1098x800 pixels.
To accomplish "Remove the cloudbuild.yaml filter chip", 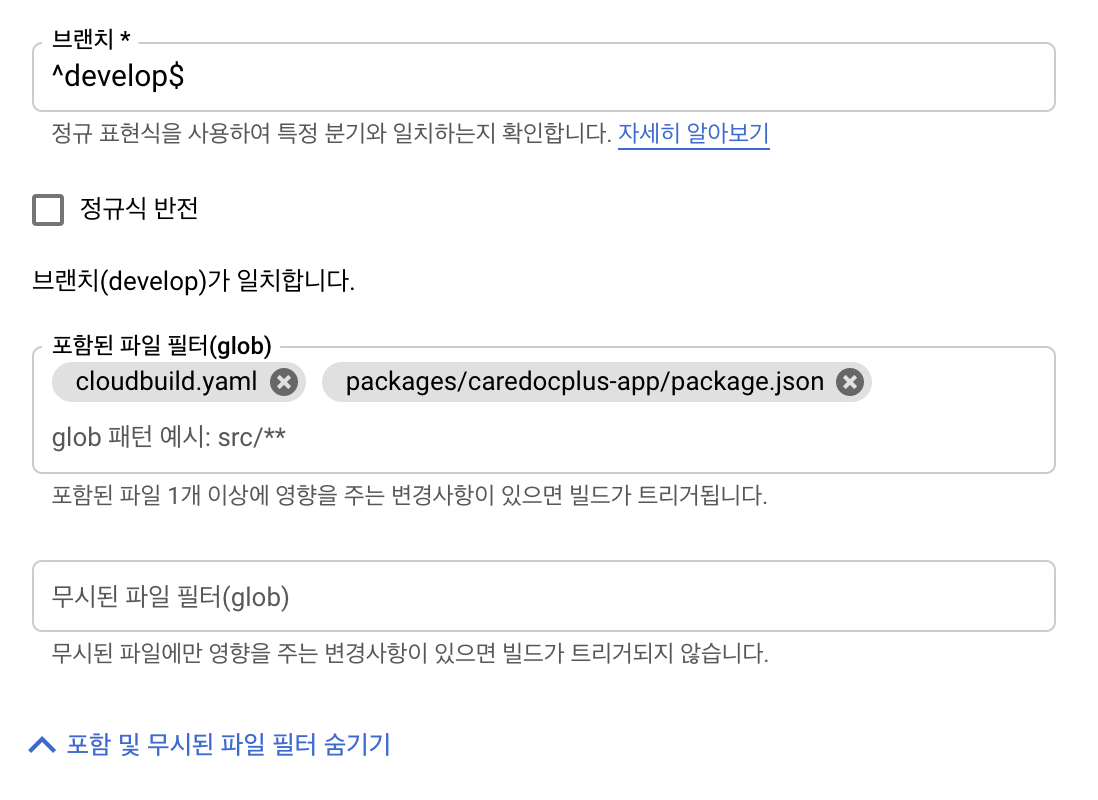I will 284,382.
